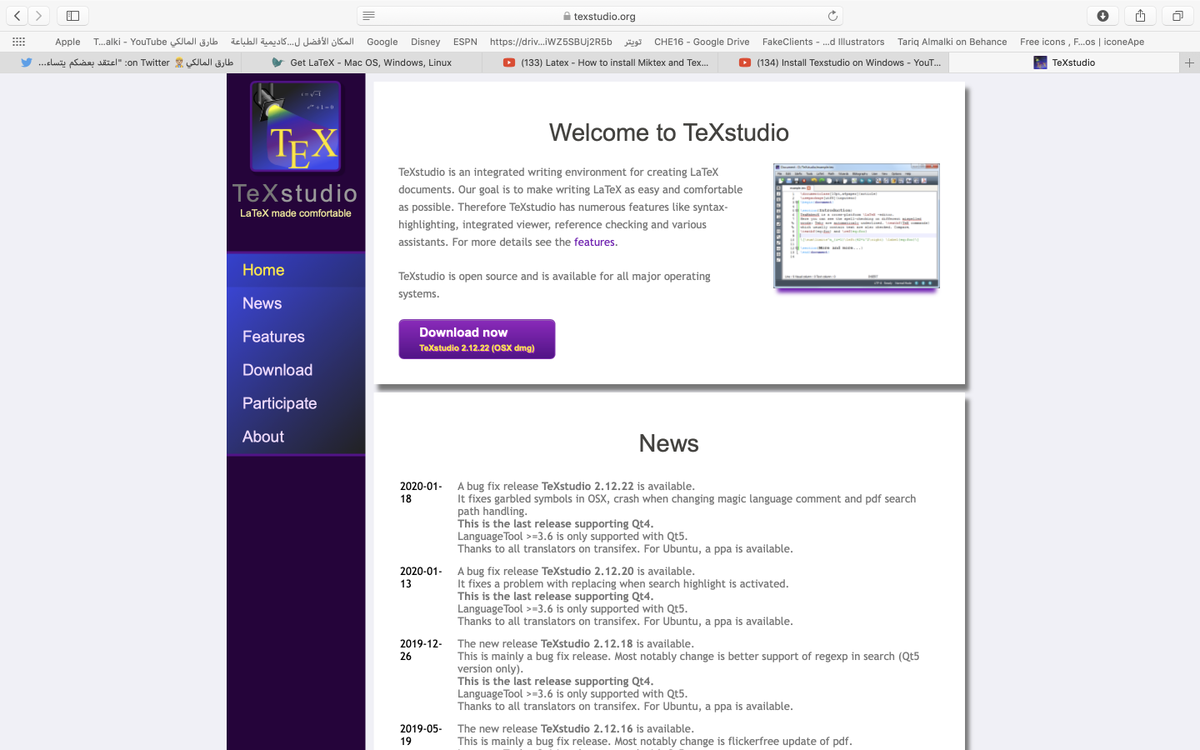The height and width of the screenshot is (750, 1200).
Task: Click the 'Welcome to TeXstudio' heading
Action: click(669, 132)
